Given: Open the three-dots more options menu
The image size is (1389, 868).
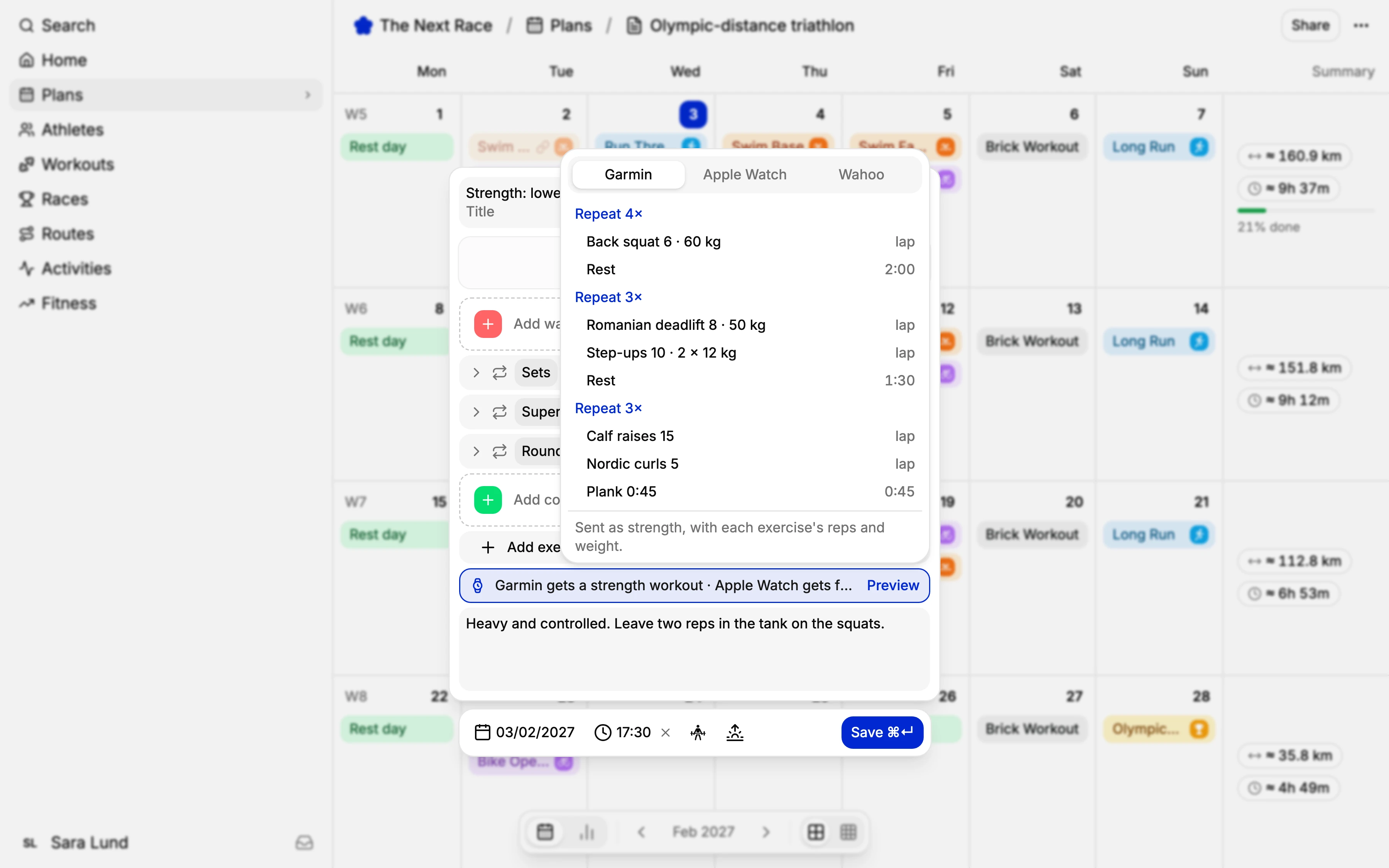Looking at the screenshot, I should point(1362,25).
